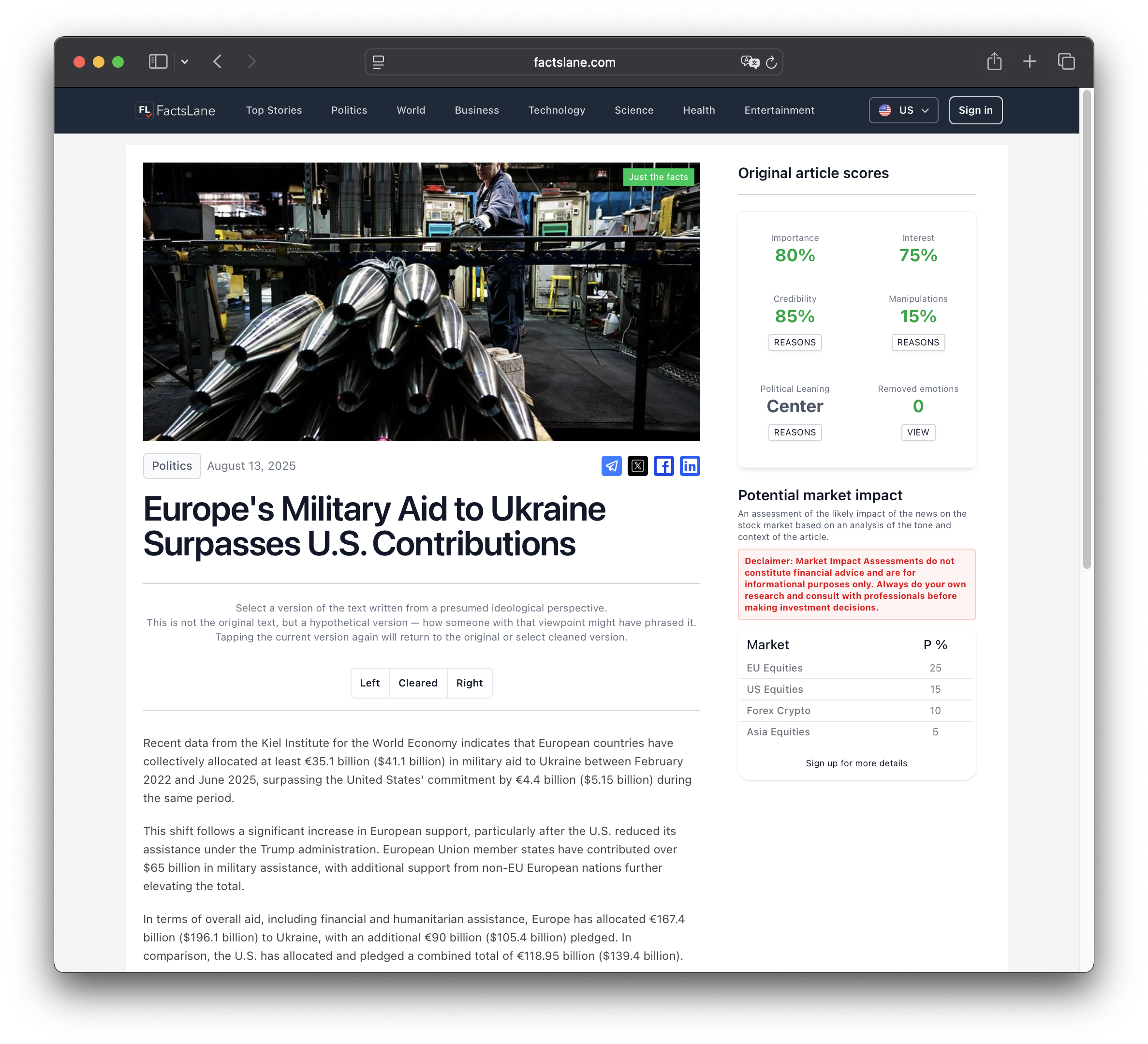
Task: Open Politics nav item
Action: point(349,110)
